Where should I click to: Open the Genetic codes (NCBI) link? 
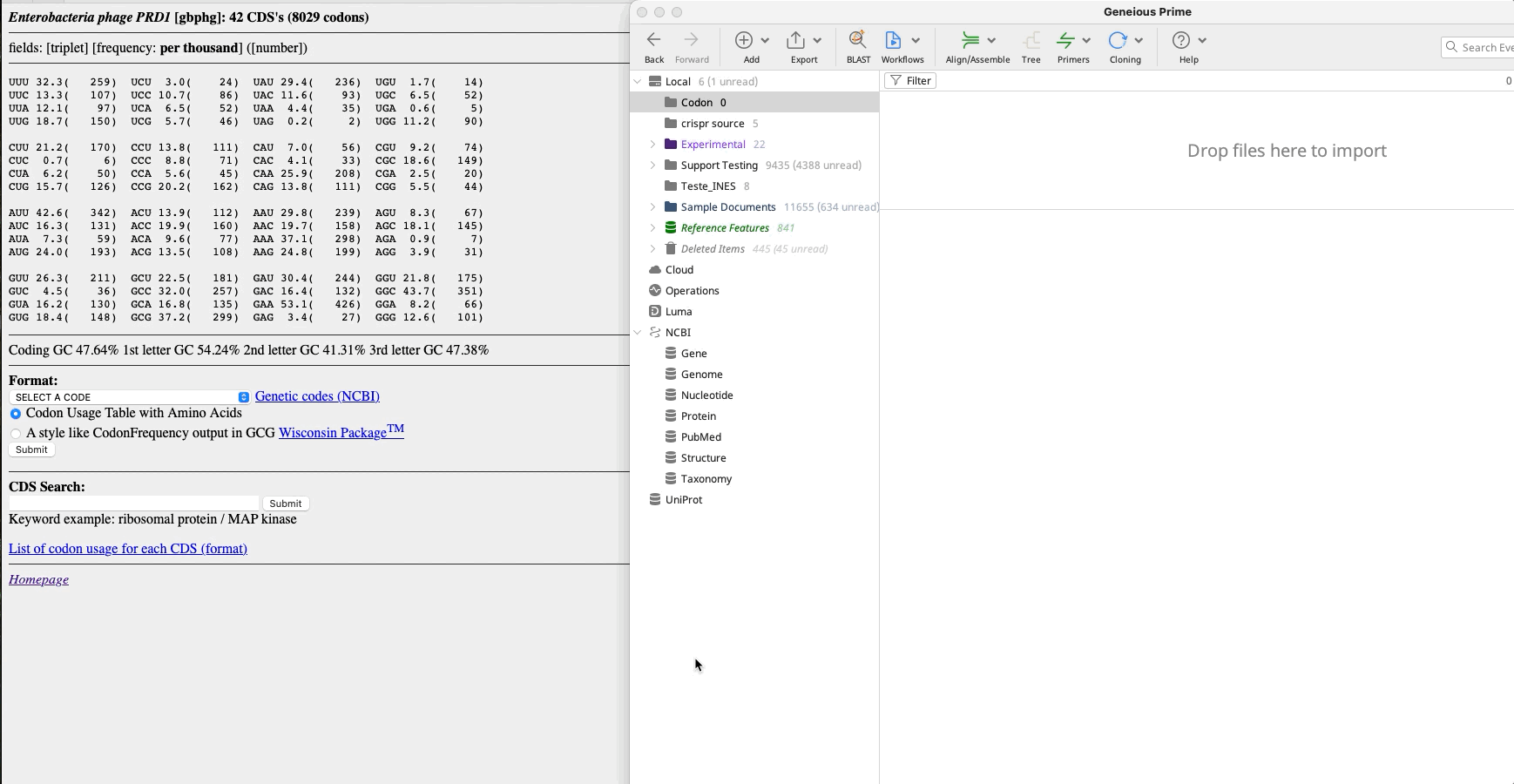317,396
